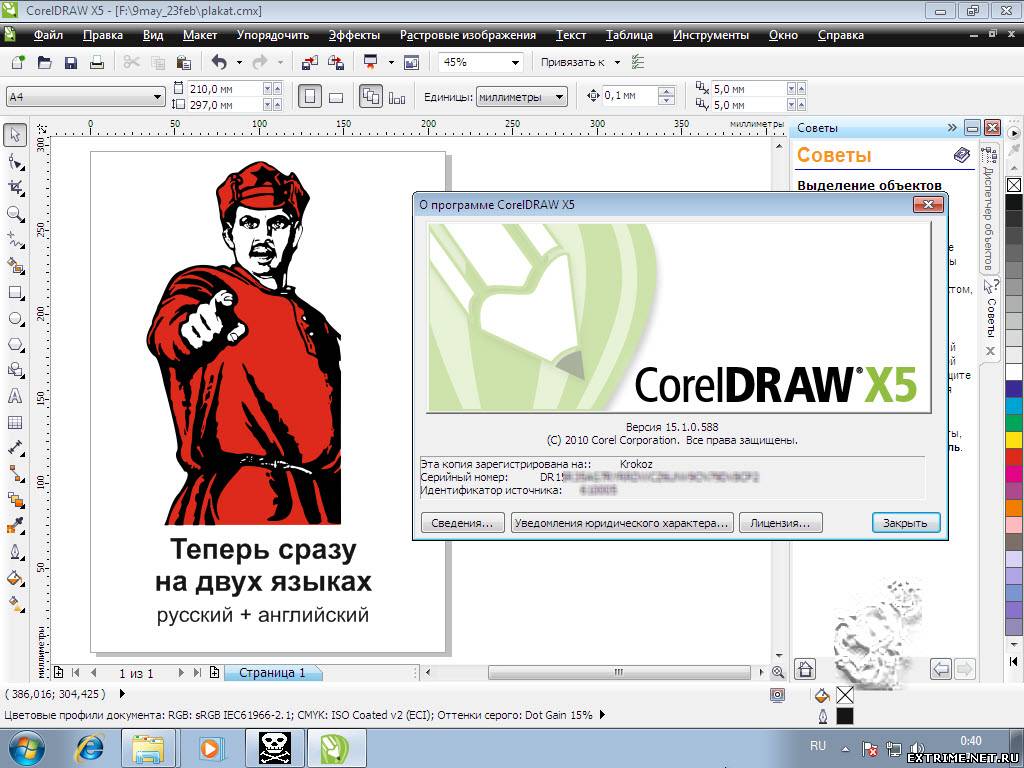This screenshot has height=768, width=1024.
Task: Click the Лицензия... button
Action: click(780, 523)
